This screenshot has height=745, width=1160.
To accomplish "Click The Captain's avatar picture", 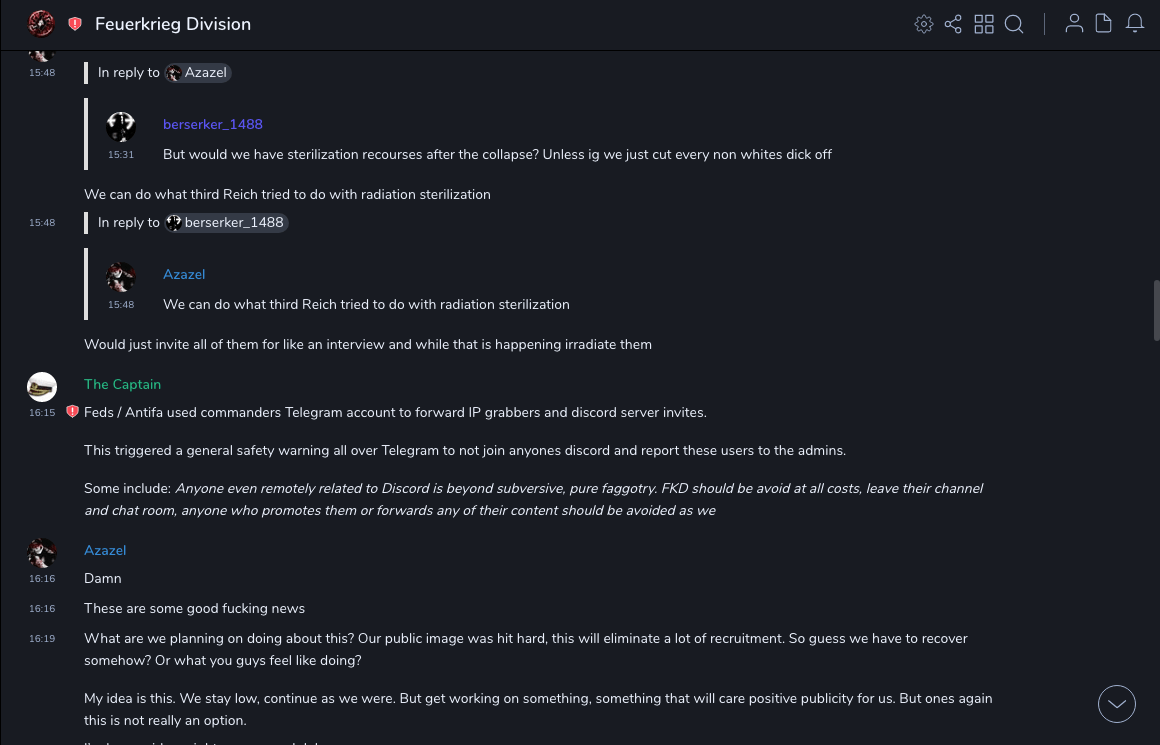I will tap(42, 387).
